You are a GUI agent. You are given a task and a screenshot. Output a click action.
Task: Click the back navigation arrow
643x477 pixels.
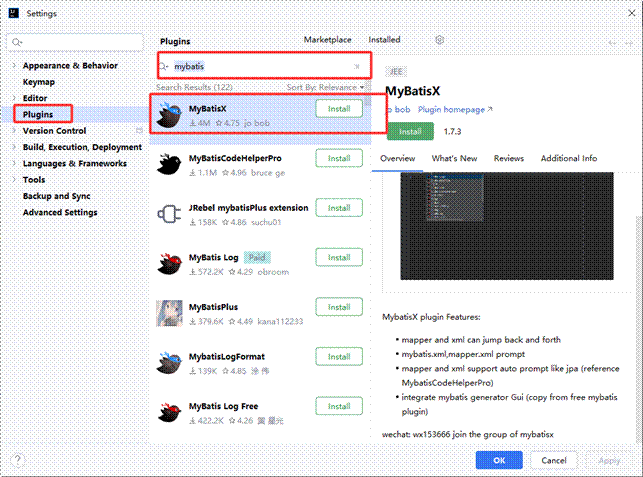[x=613, y=43]
